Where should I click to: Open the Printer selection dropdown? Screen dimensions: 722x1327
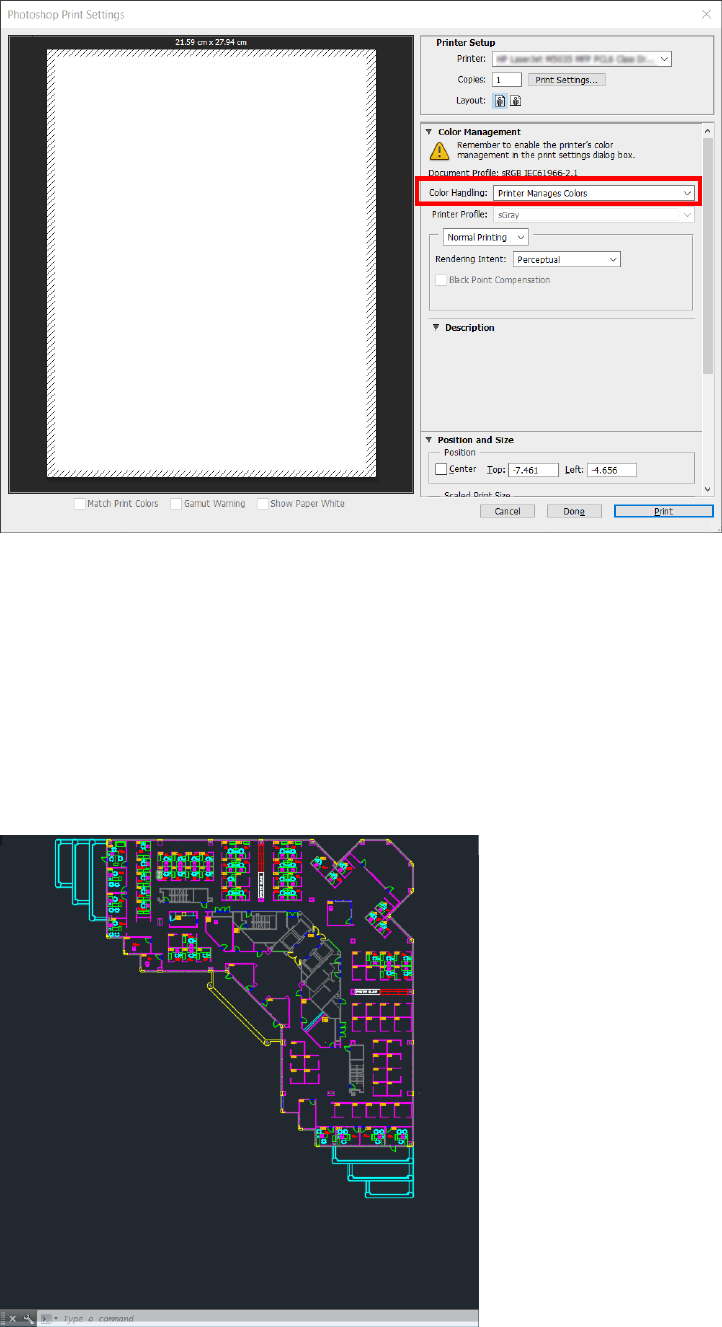coord(582,59)
